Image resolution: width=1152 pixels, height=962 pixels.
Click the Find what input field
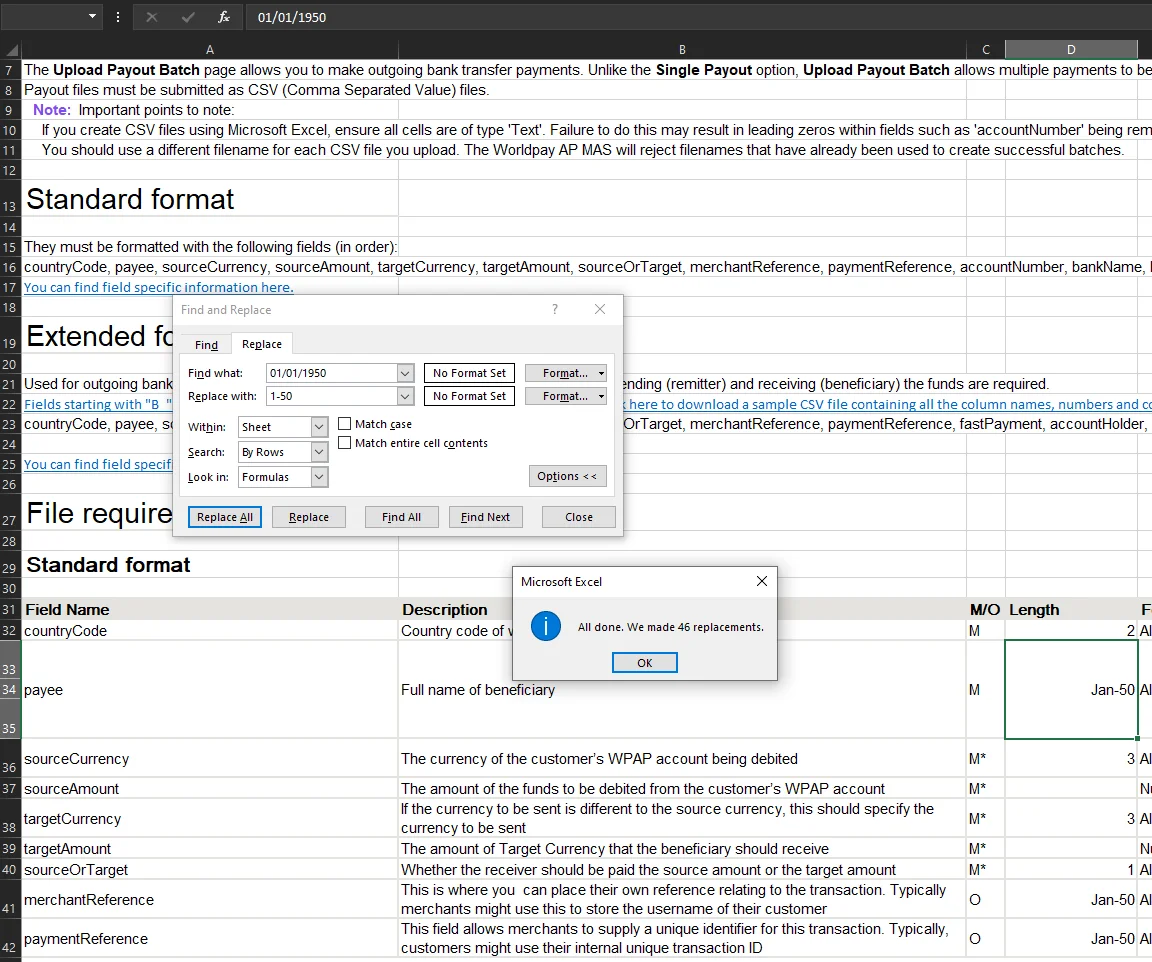[x=332, y=373]
